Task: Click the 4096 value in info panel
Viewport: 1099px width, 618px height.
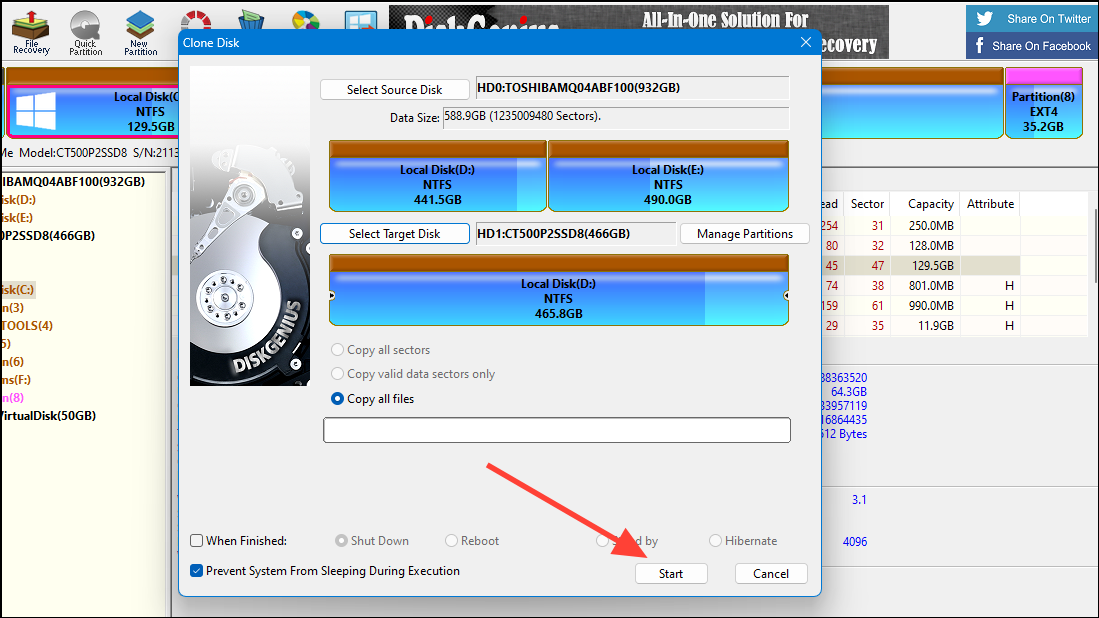Action: point(854,542)
